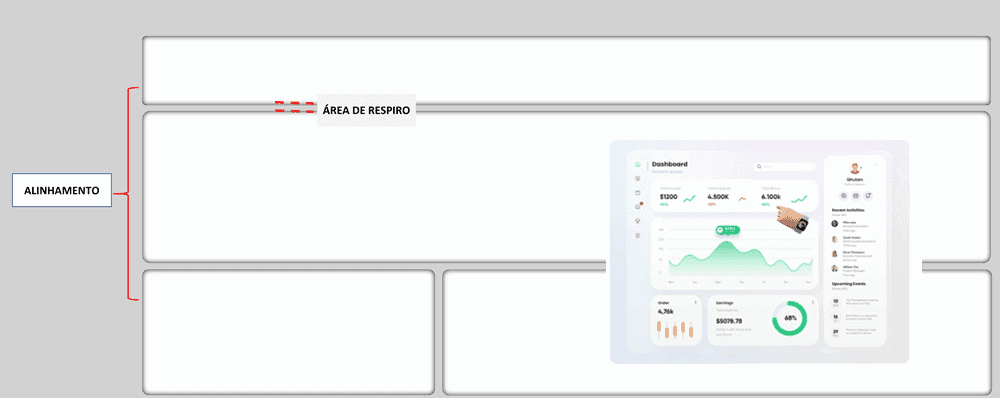Select the document icon at sidebar bottom
This screenshot has height=398, width=1000.
click(x=638, y=235)
